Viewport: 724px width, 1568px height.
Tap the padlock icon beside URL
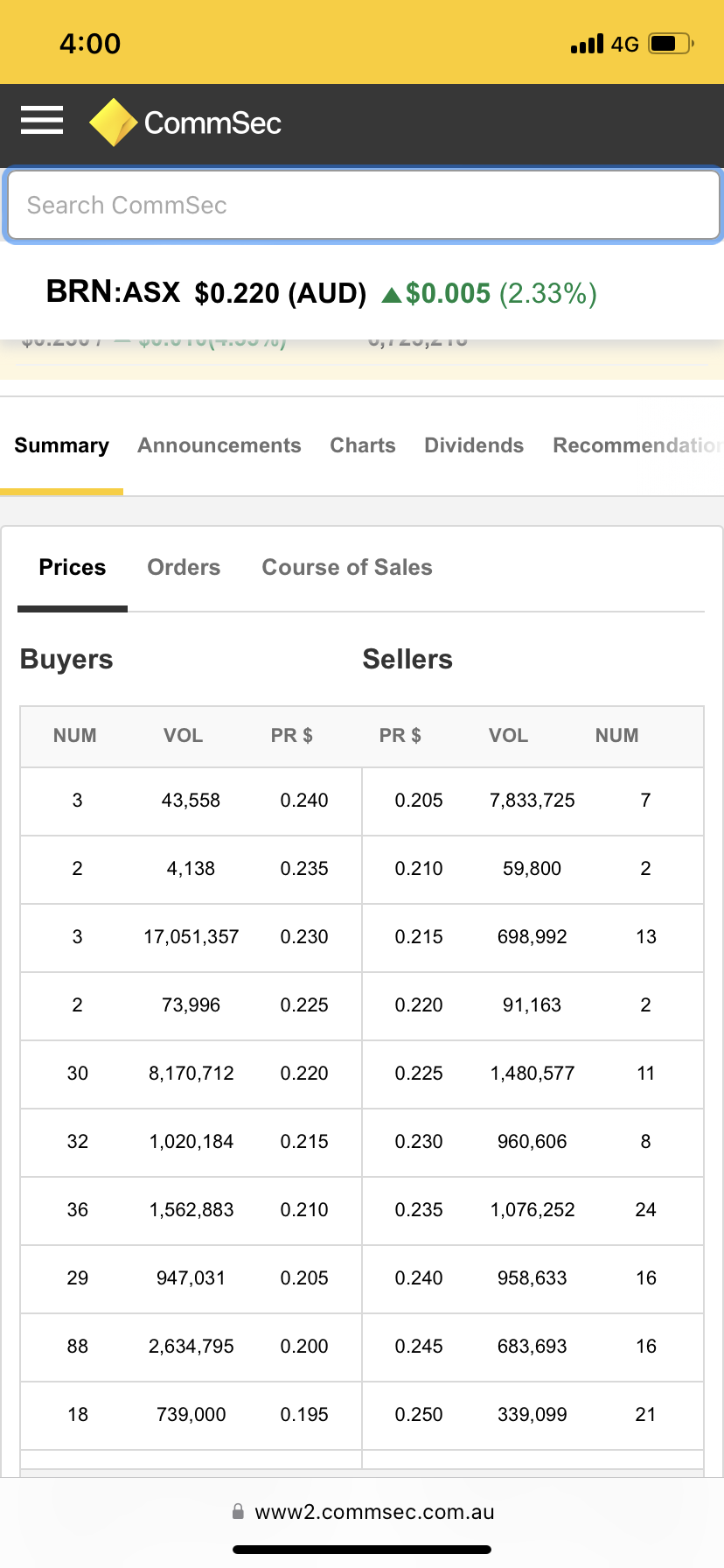click(238, 1511)
